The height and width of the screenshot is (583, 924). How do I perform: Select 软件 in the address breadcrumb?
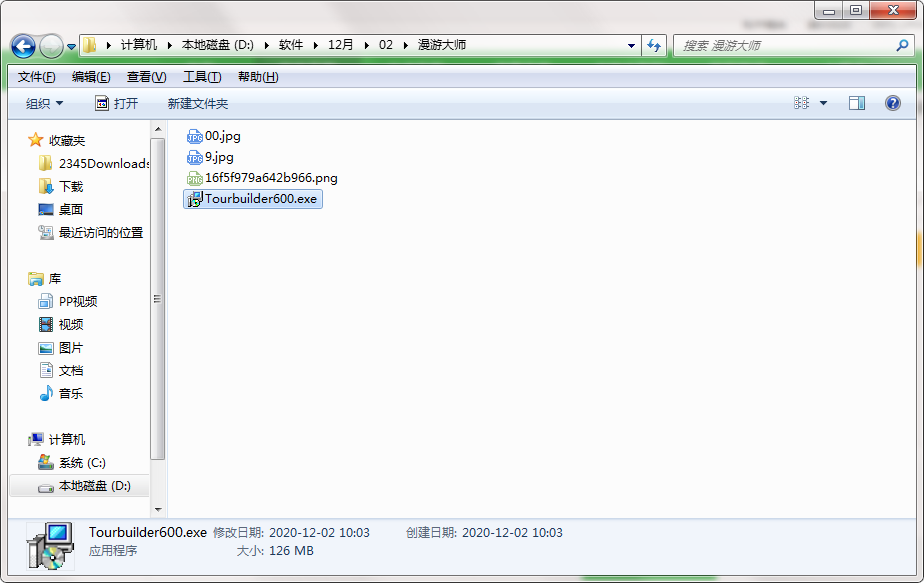pos(291,45)
